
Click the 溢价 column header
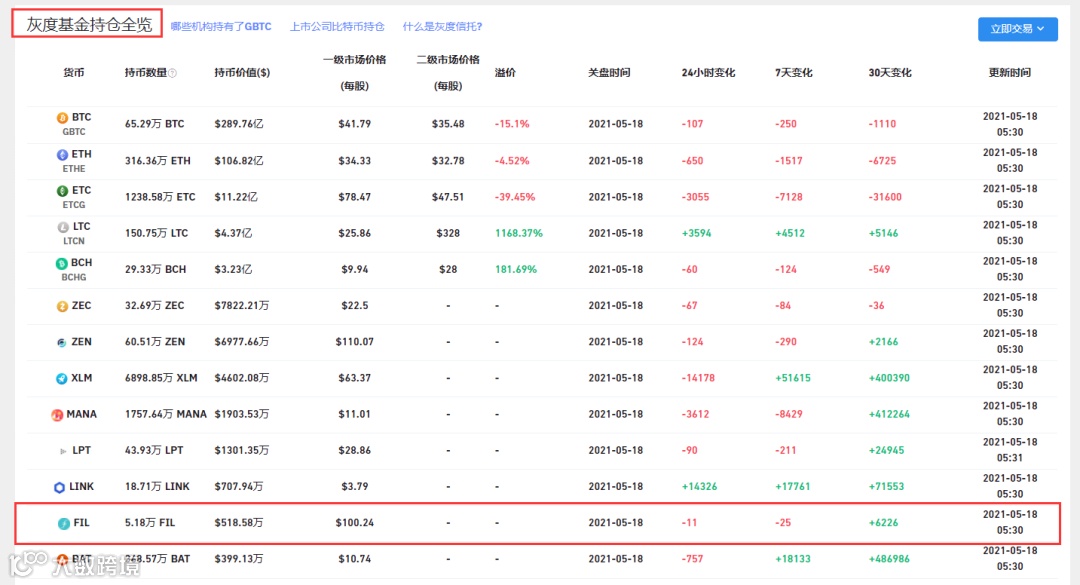click(x=505, y=72)
